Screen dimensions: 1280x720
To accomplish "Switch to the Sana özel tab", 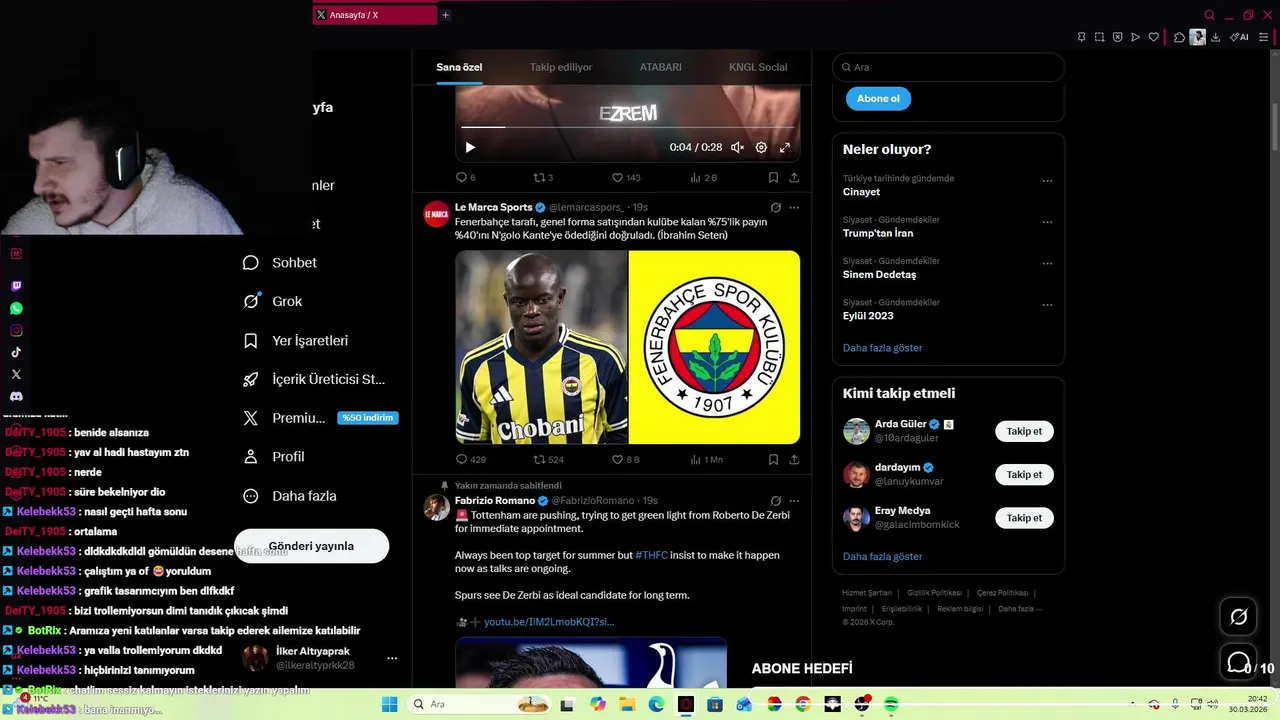I will point(459,67).
